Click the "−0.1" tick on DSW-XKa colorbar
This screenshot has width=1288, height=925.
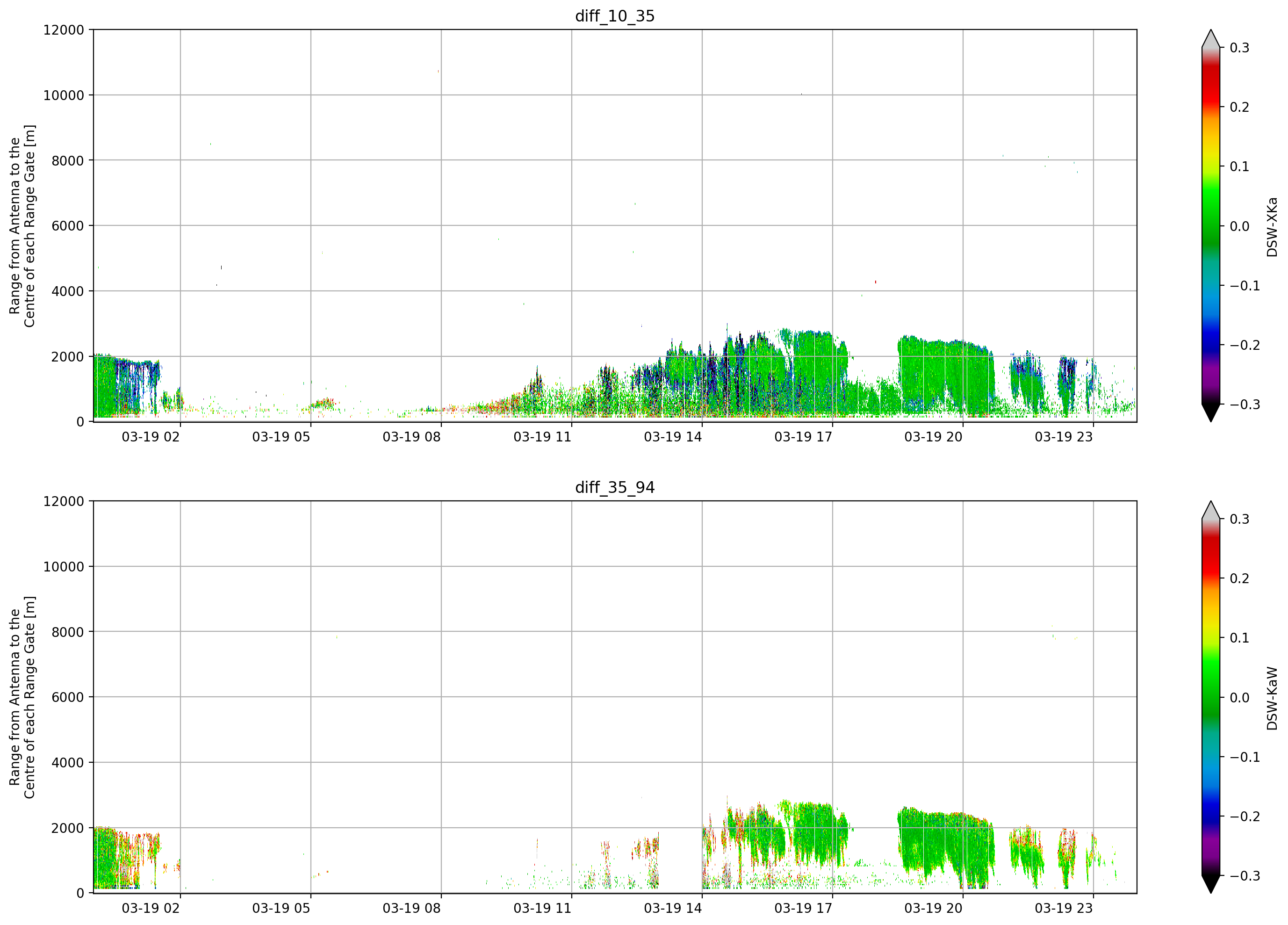(1245, 286)
